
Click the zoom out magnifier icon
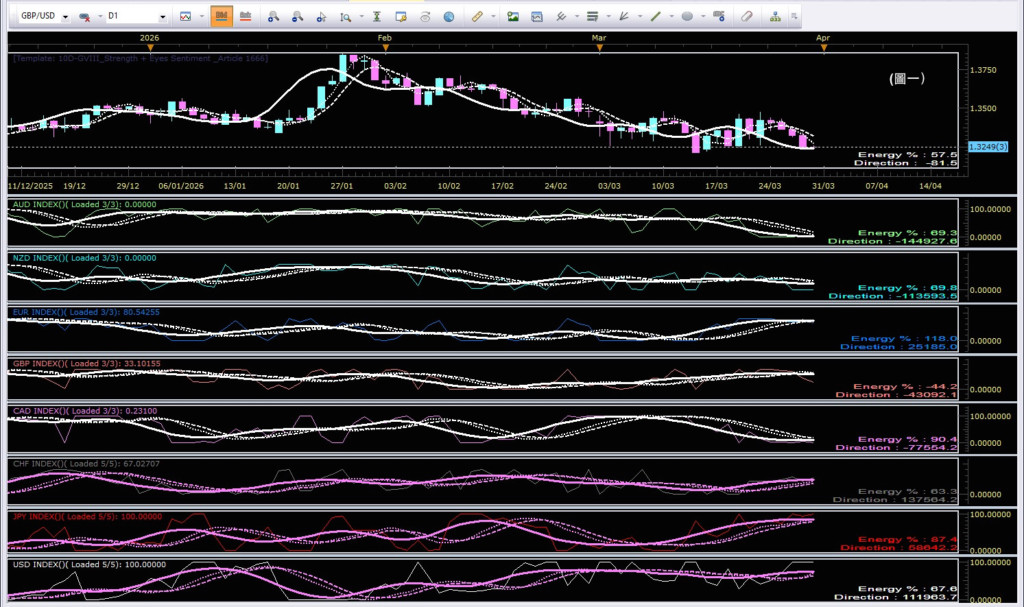pos(297,17)
